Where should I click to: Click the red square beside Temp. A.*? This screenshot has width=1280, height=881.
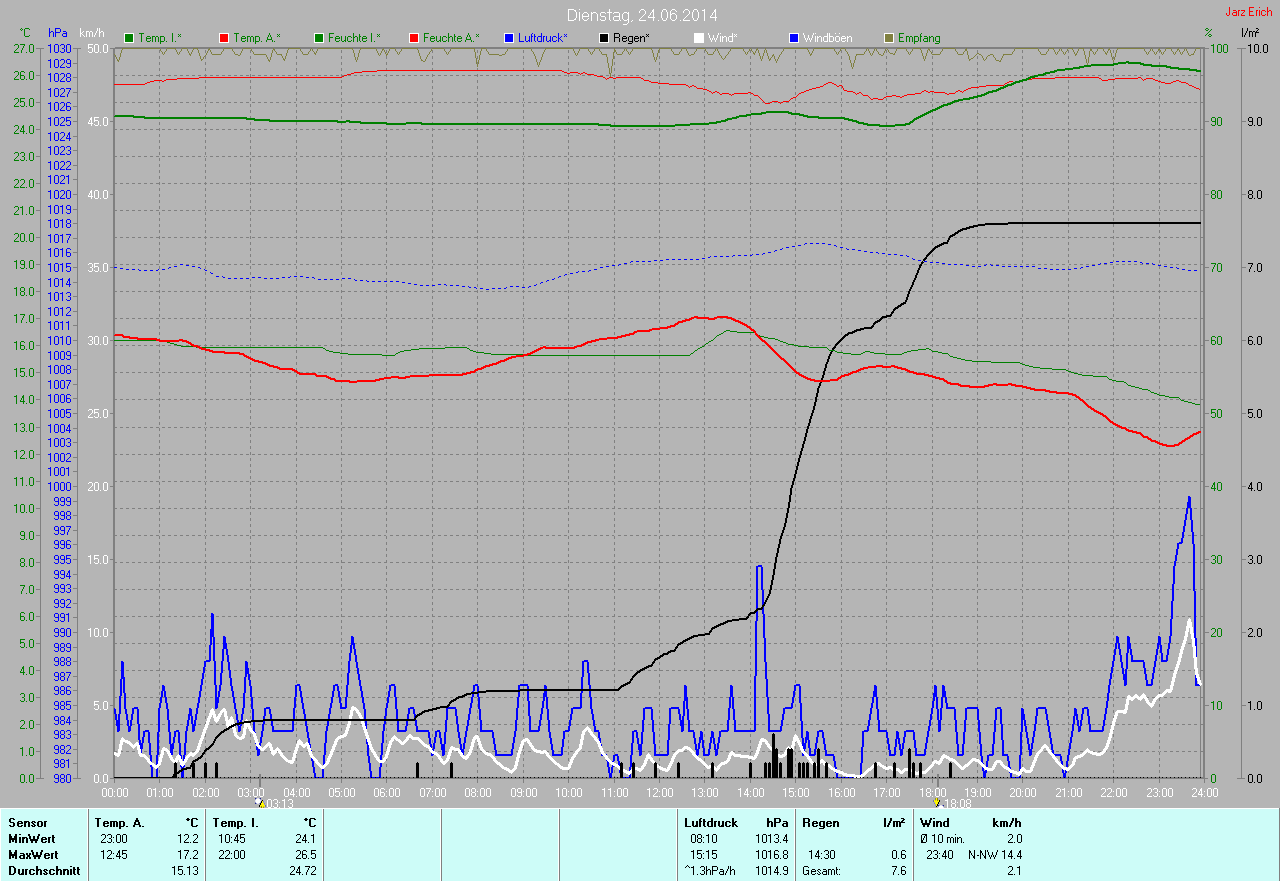coord(224,38)
